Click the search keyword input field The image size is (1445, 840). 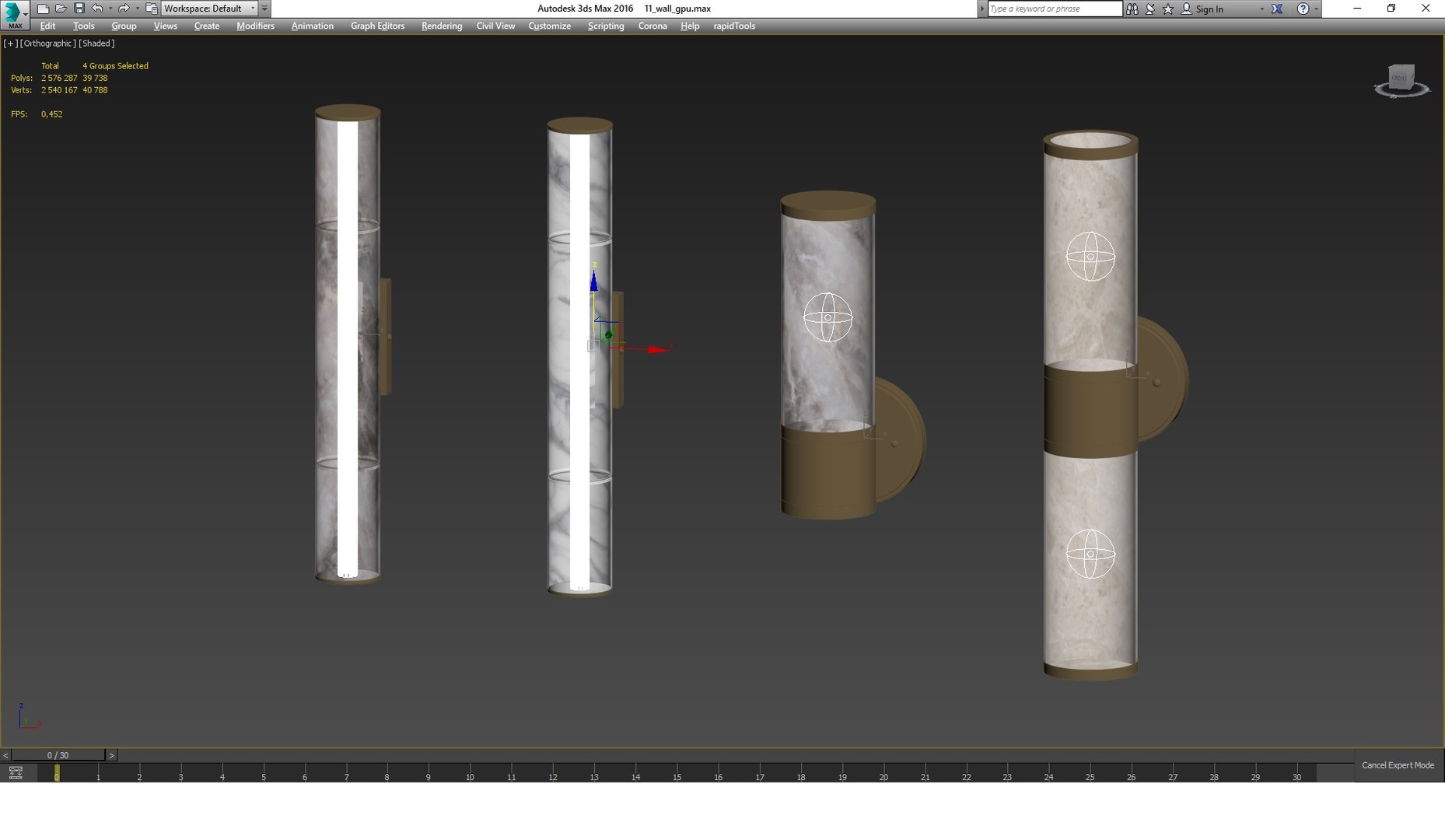point(1054,9)
